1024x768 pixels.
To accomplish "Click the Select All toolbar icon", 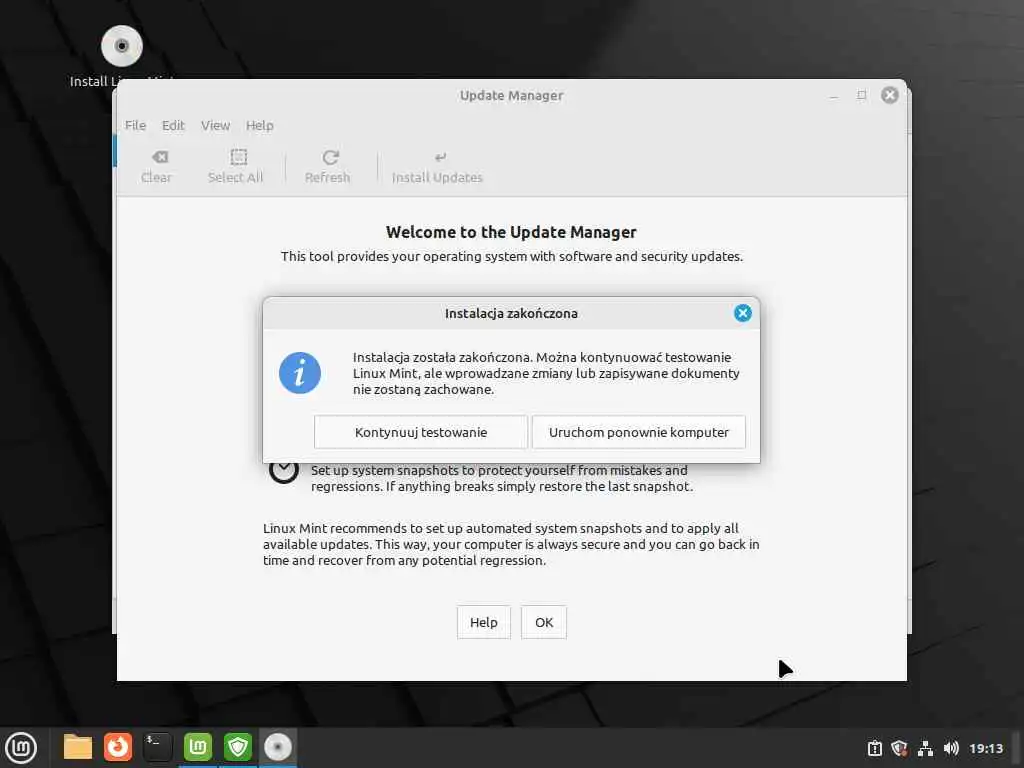I will point(235,167).
